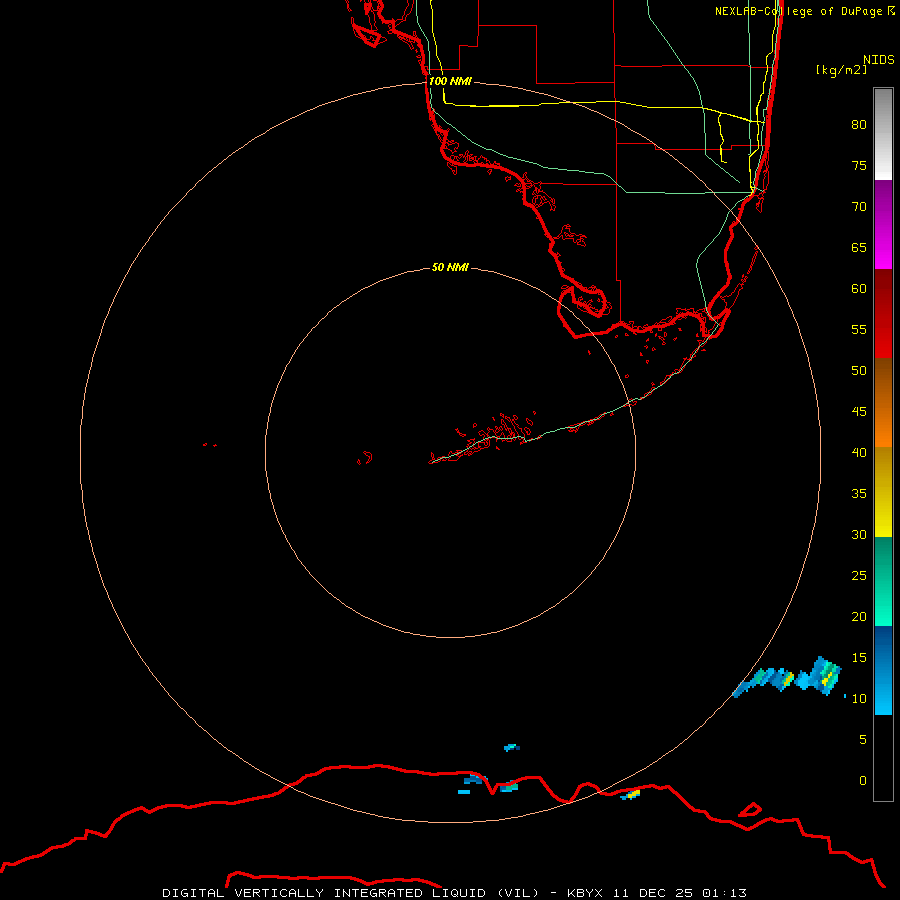Click the '11 DEC 25' date text

[655, 893]
